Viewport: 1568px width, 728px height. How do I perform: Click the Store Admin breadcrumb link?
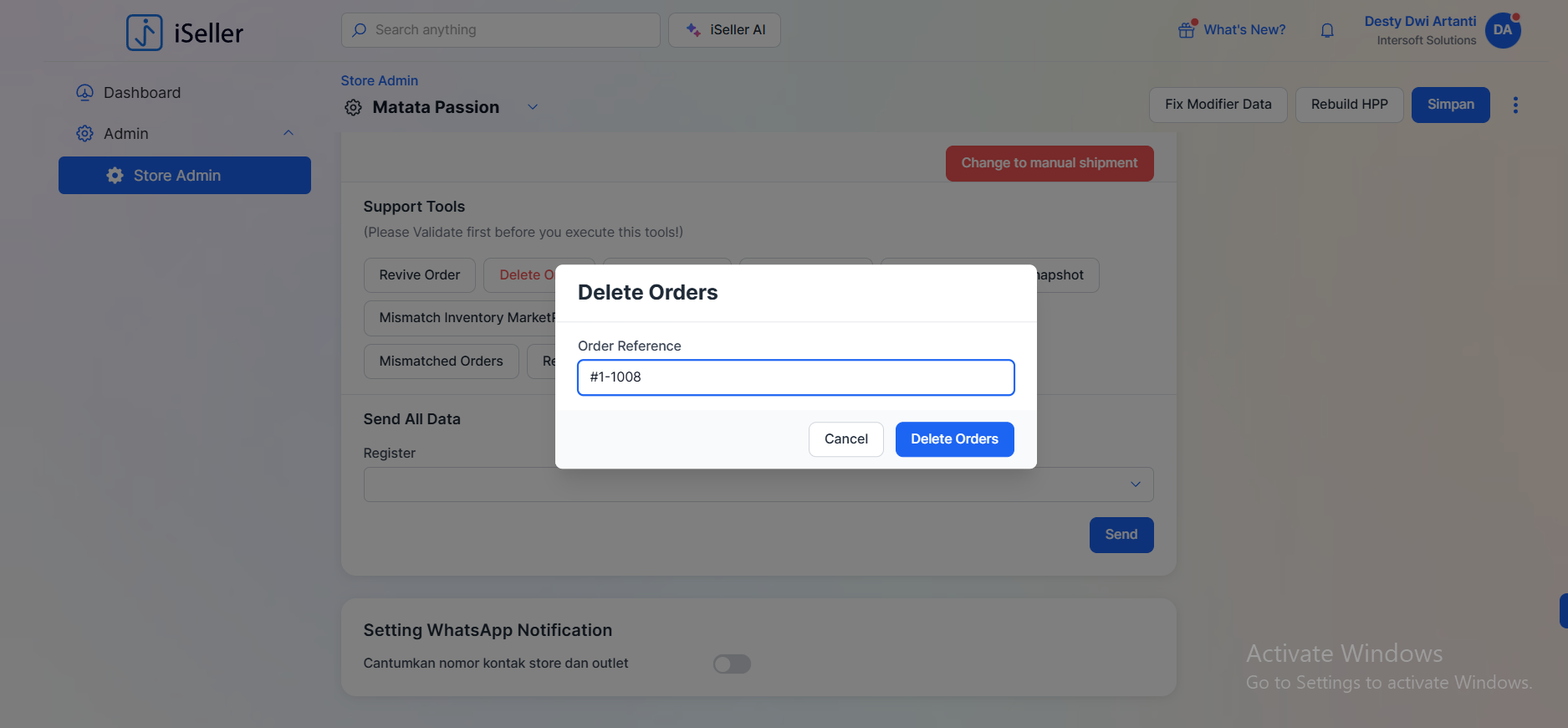379,80
